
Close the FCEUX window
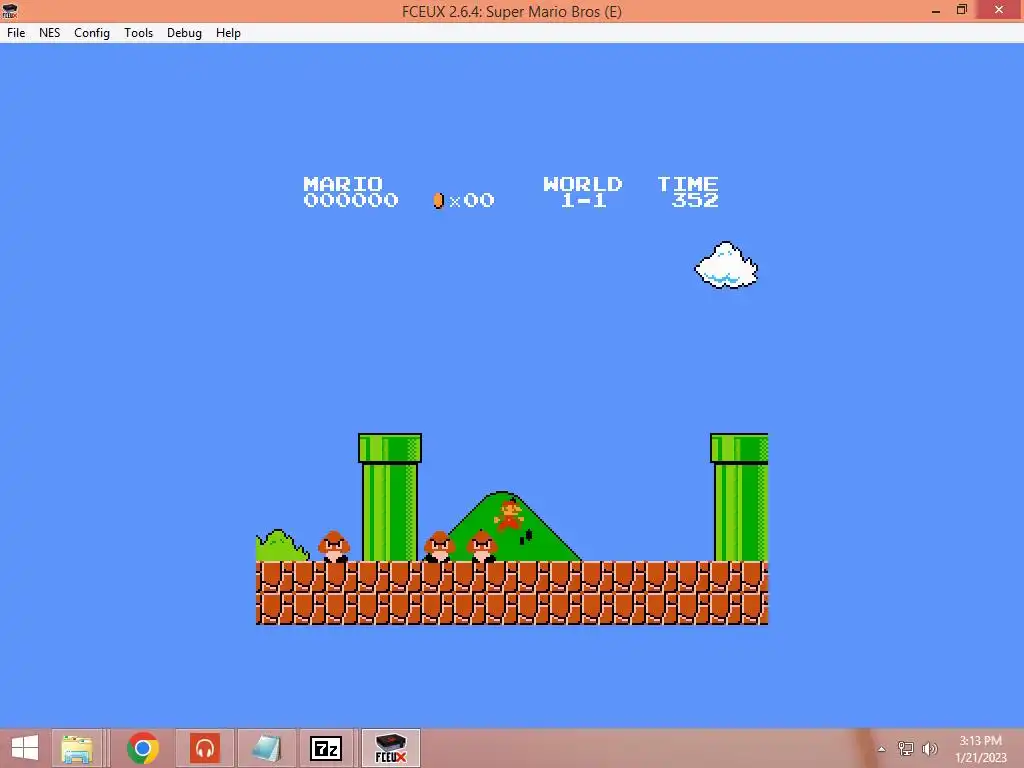999,10
